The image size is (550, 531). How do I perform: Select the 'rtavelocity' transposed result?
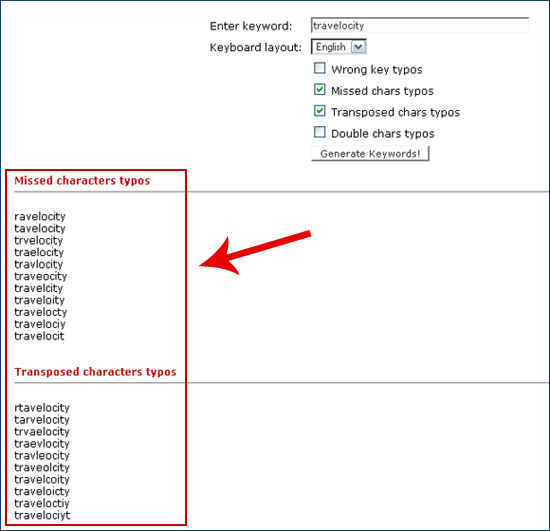click(42, 408)
